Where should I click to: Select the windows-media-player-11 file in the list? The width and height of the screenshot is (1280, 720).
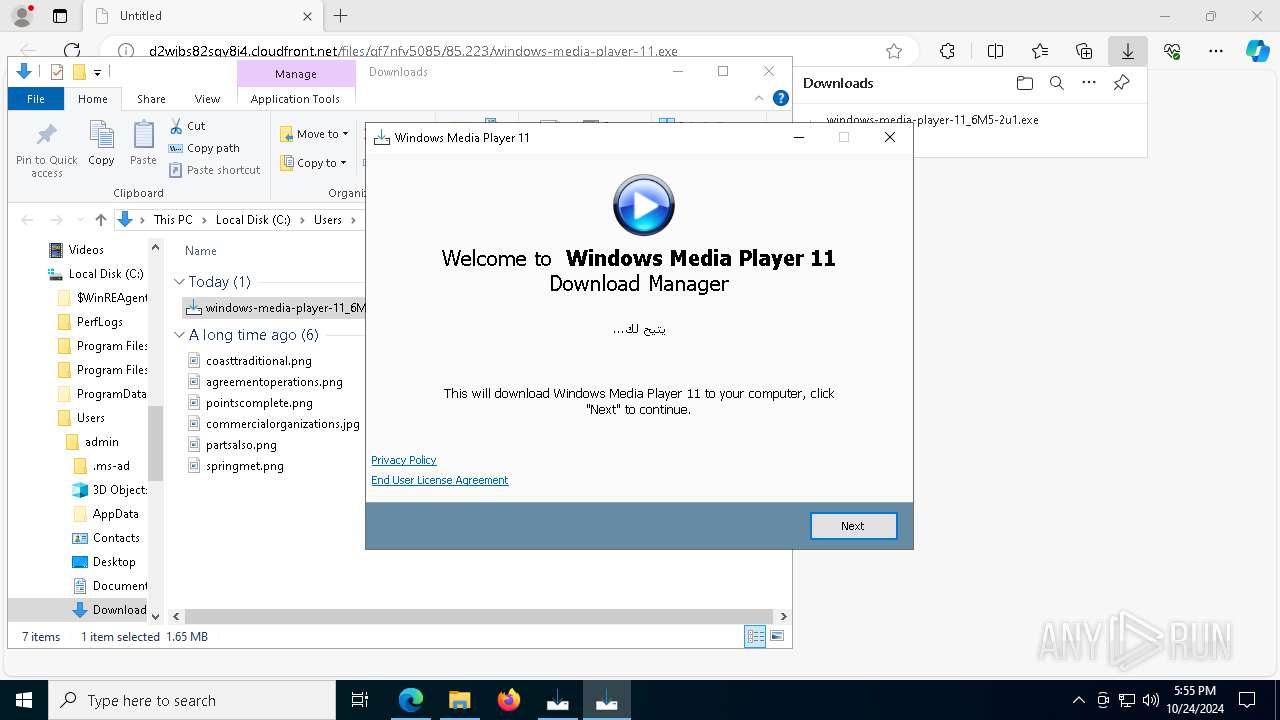(x=275, y=308)
